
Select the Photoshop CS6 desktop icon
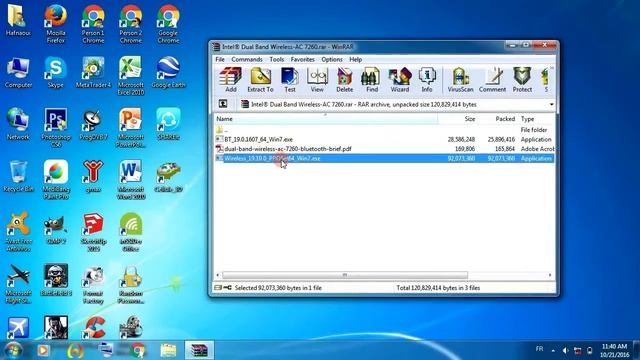click(x=56, y=128)
